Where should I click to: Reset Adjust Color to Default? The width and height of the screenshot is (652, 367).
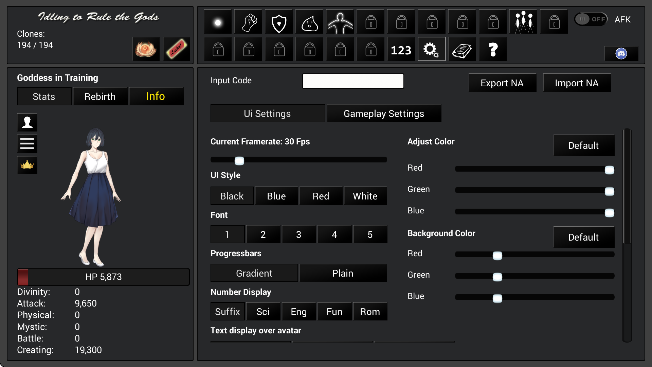pyautogui.click(x=583, y=145)
